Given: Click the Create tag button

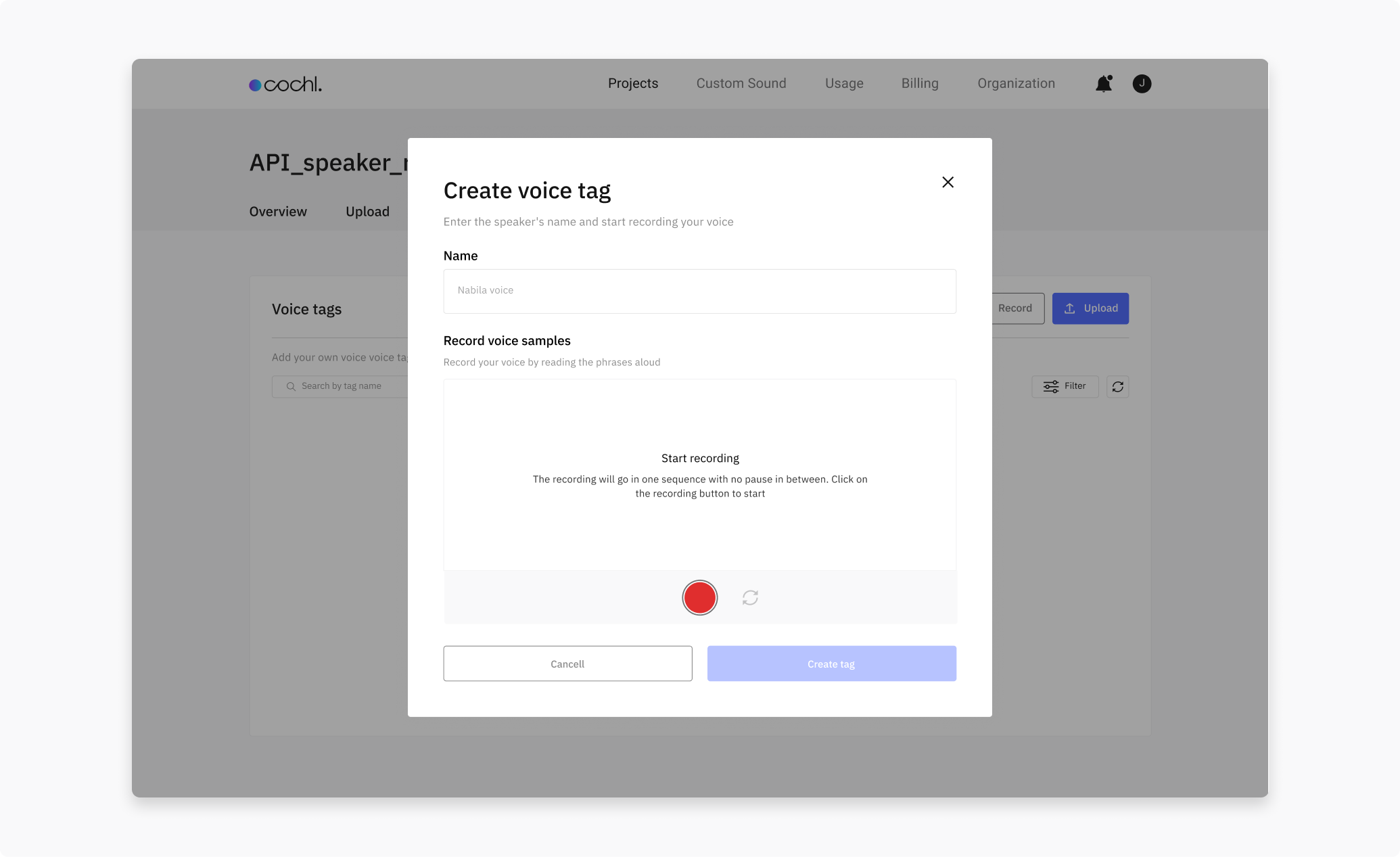Looking at the screenshot, I should click(x=831, y=664).
